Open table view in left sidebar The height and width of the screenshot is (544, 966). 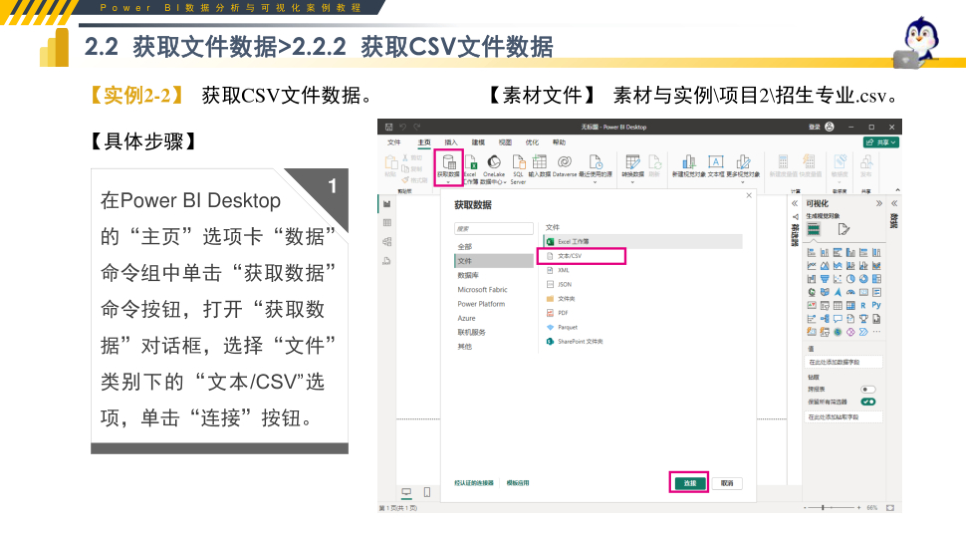click(387, 222)
